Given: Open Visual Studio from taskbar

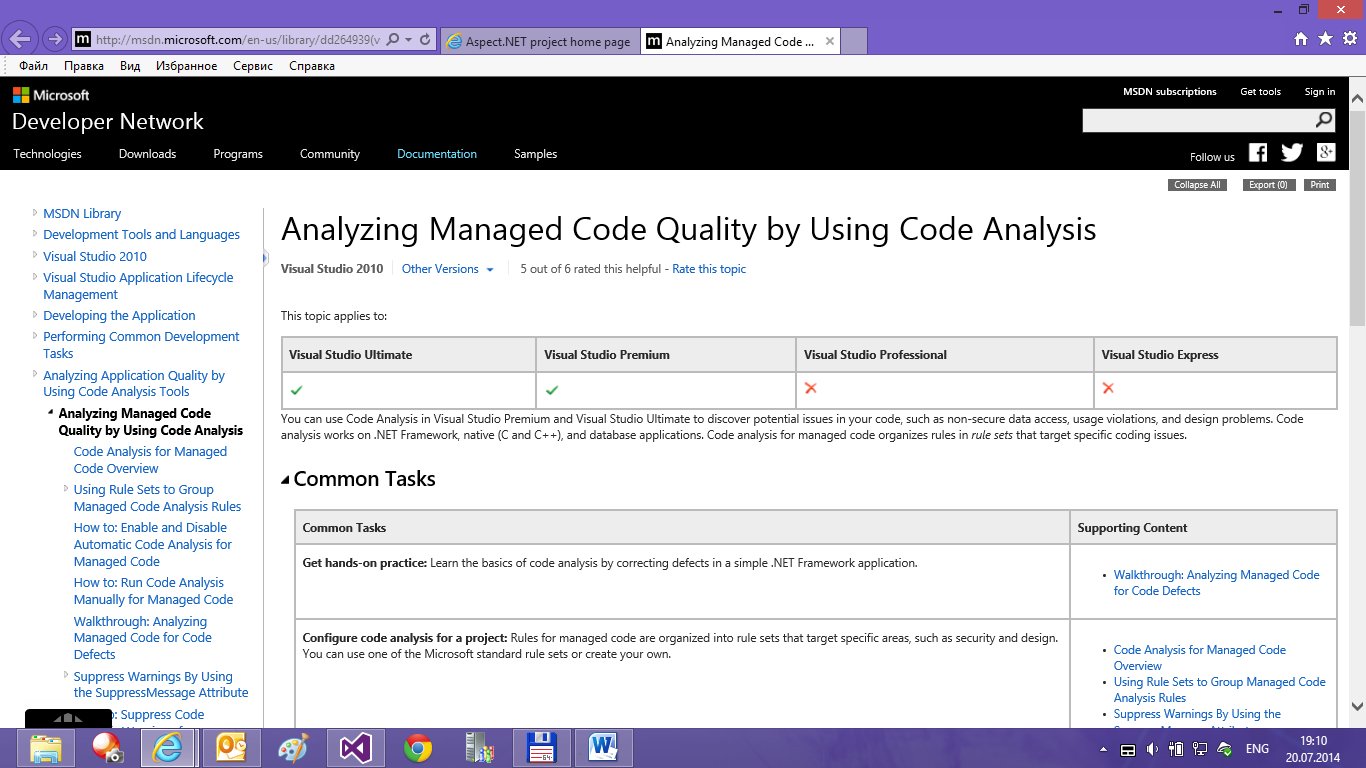Looking at the screenshot, I should [x=355, y=747].
